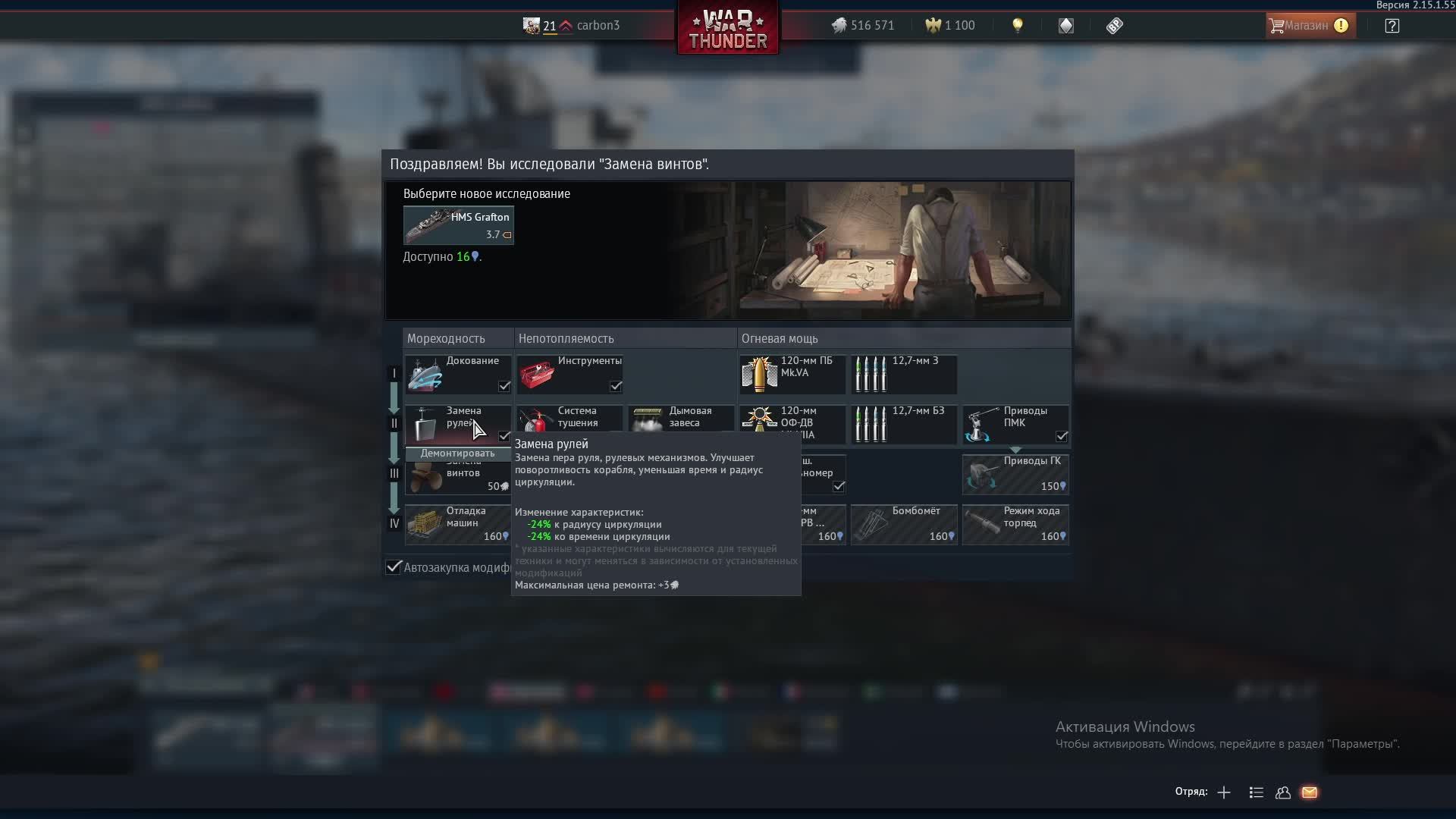This screenshot has height=819, width=1456.
Task: Open the mail envelope messages
Action: pyautogui.click(x=1310, y=792)
